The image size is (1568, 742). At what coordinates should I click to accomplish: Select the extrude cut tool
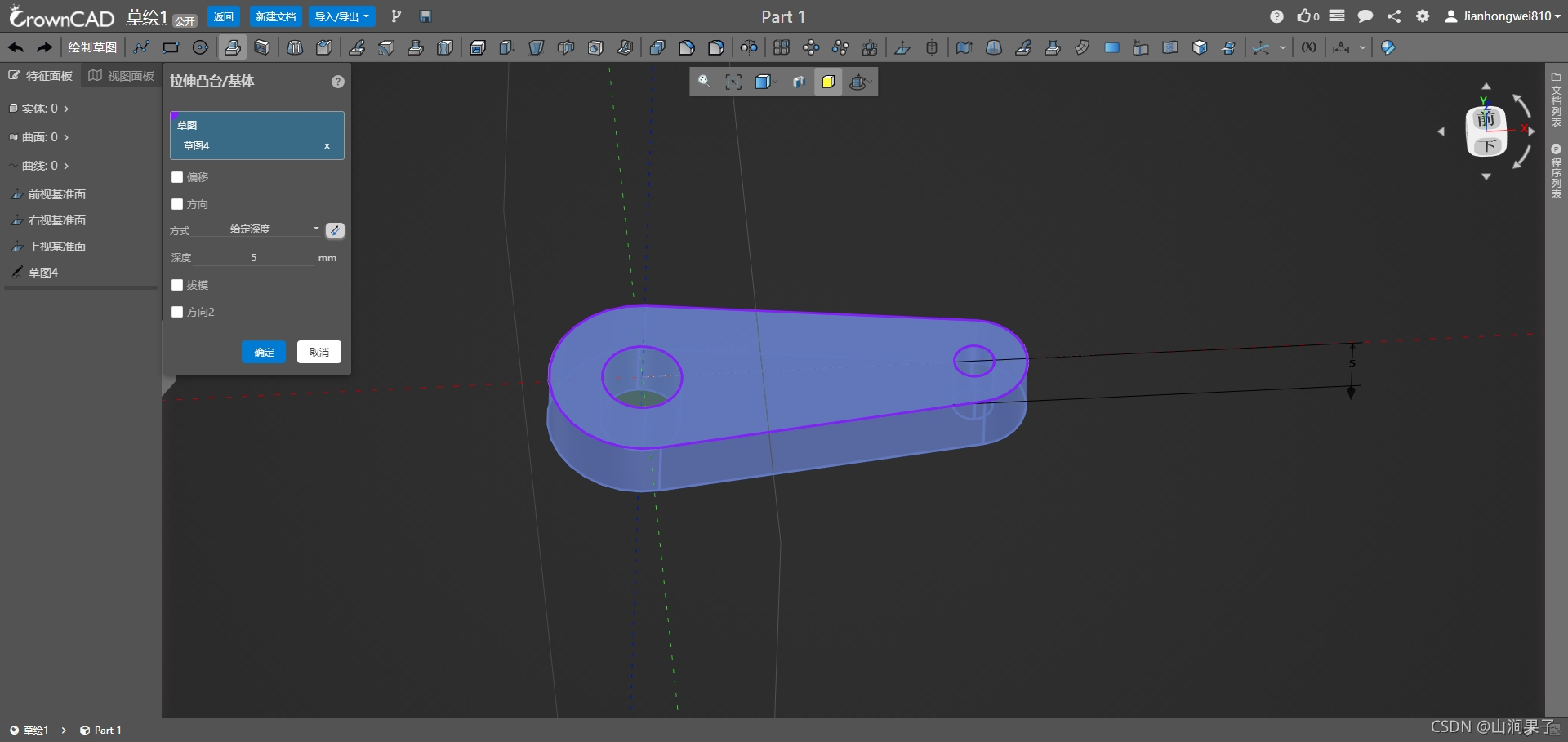tap(262, 47)
